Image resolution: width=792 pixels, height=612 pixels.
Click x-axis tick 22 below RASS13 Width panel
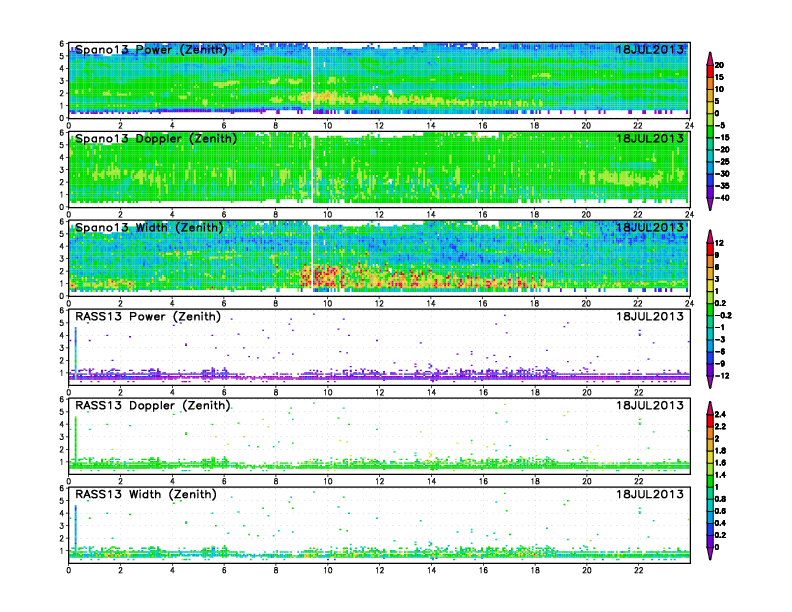point(638,570)
